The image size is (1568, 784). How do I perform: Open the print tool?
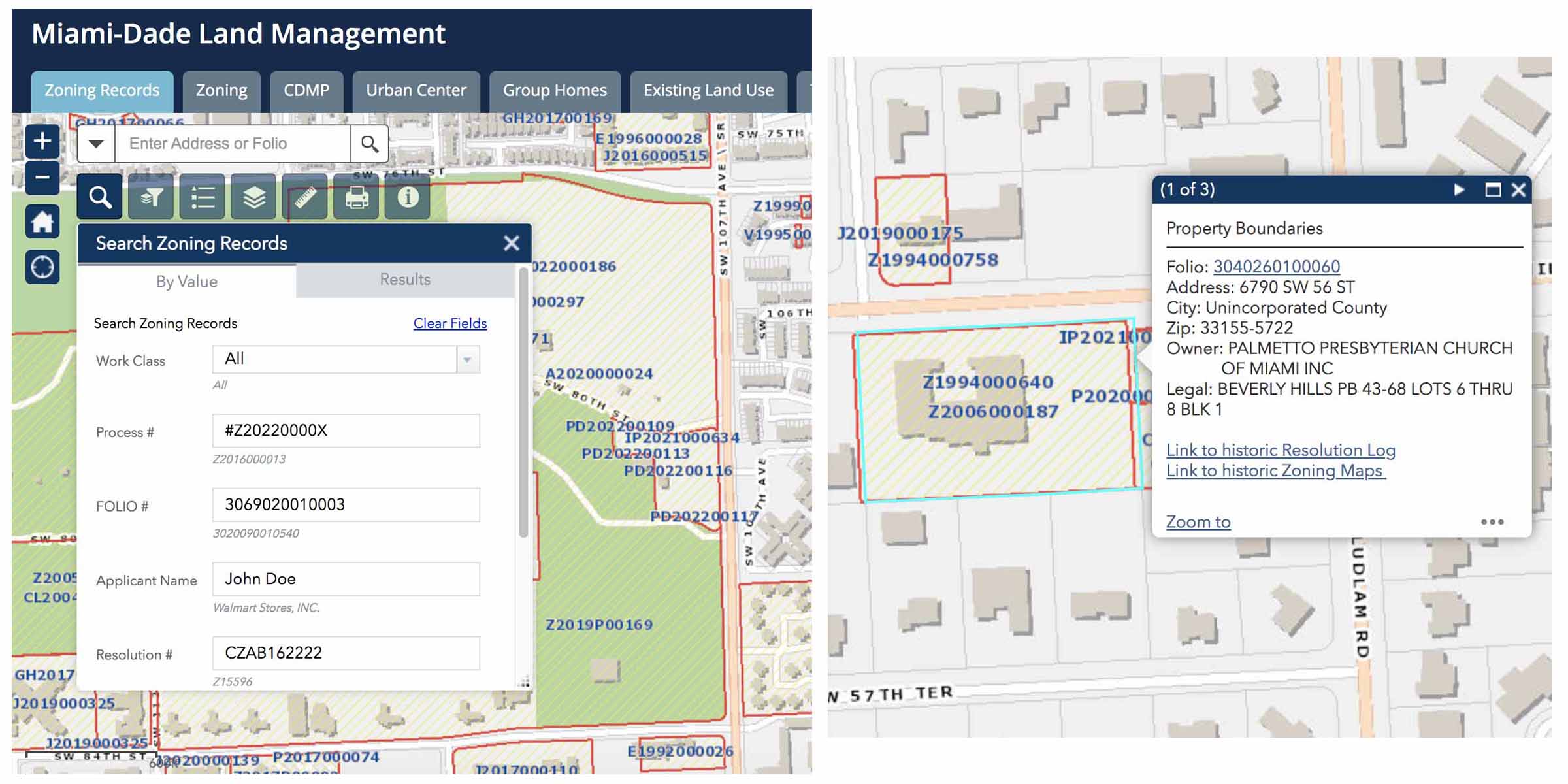356,197
